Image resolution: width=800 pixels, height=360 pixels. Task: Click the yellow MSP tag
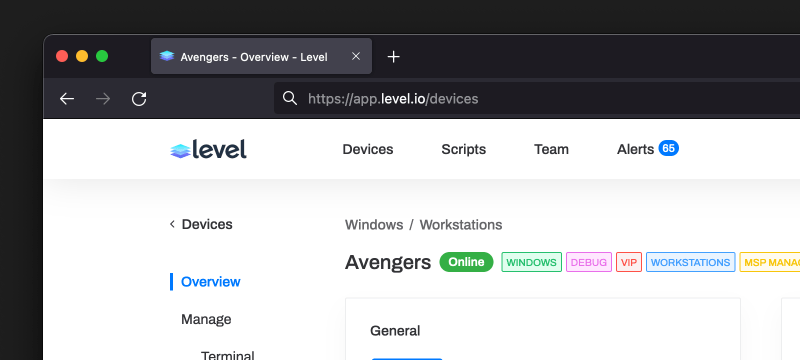(x=769, y=262)
